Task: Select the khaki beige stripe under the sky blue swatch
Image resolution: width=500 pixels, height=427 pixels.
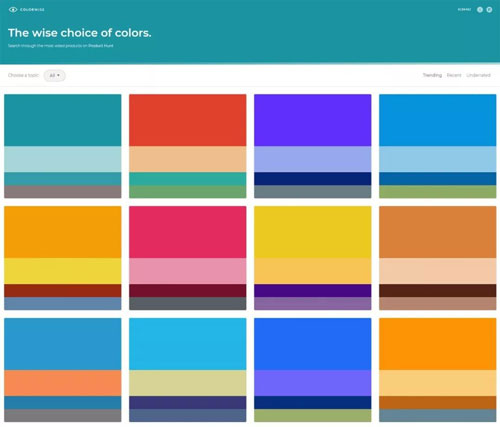Action: point(188,383)
